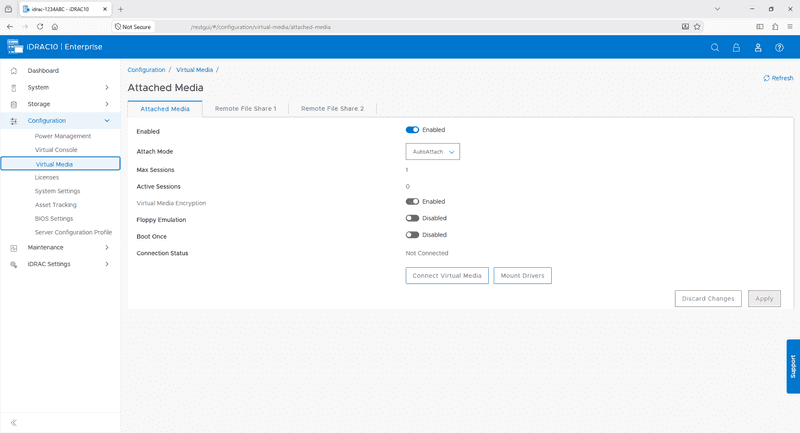This screenshot has height=433, width=800.
Task: Click the Configuration breadcrumb link
Action: coord(146,70)
